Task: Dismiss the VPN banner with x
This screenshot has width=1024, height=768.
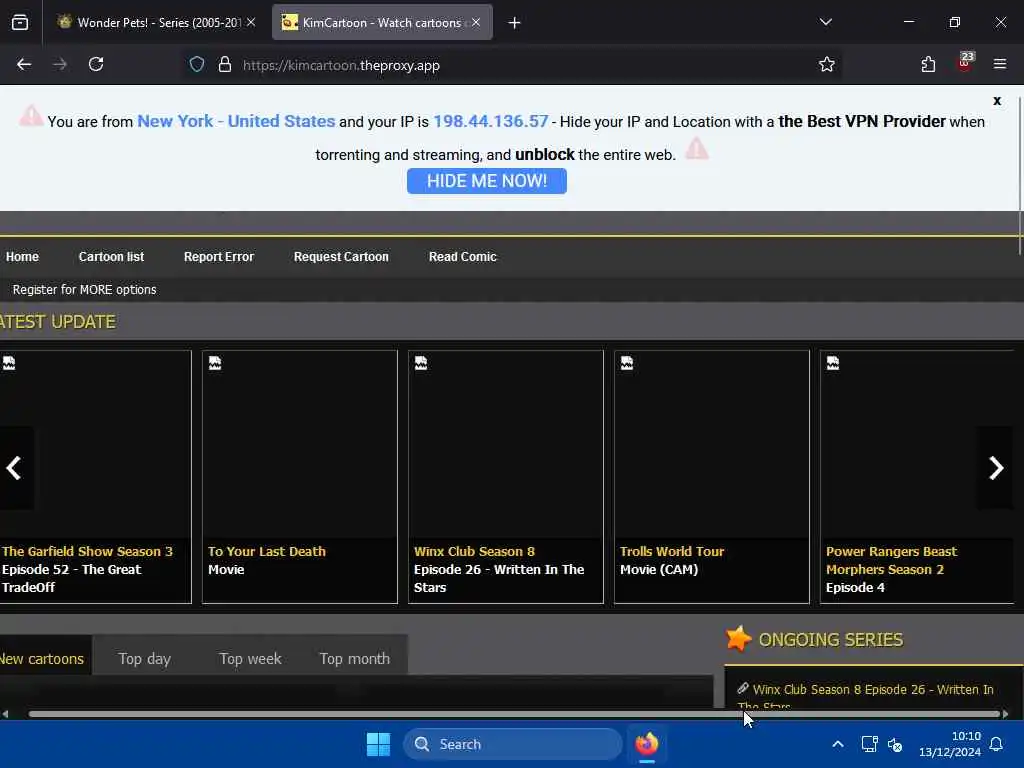Action: (997, 101)
